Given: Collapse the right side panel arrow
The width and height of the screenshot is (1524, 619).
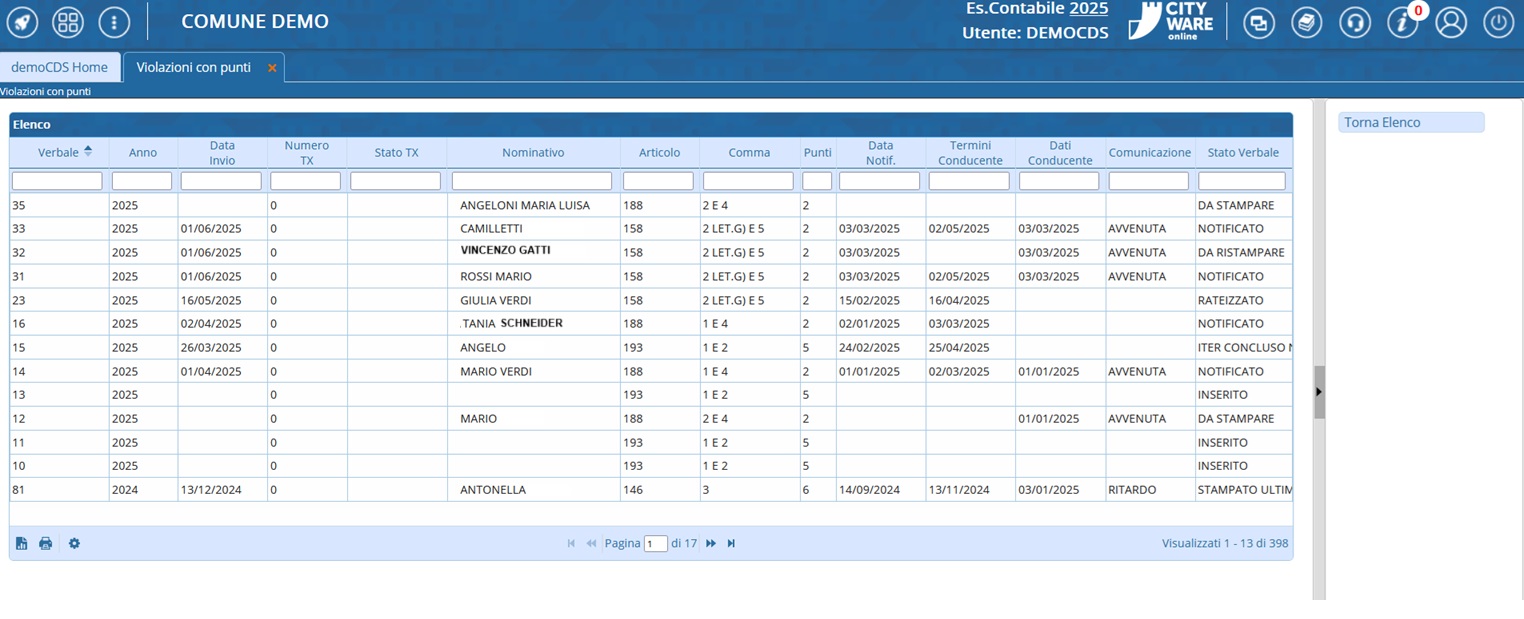Looking at the screenshot, I should pyautogui.click(x=1319, y=392).
